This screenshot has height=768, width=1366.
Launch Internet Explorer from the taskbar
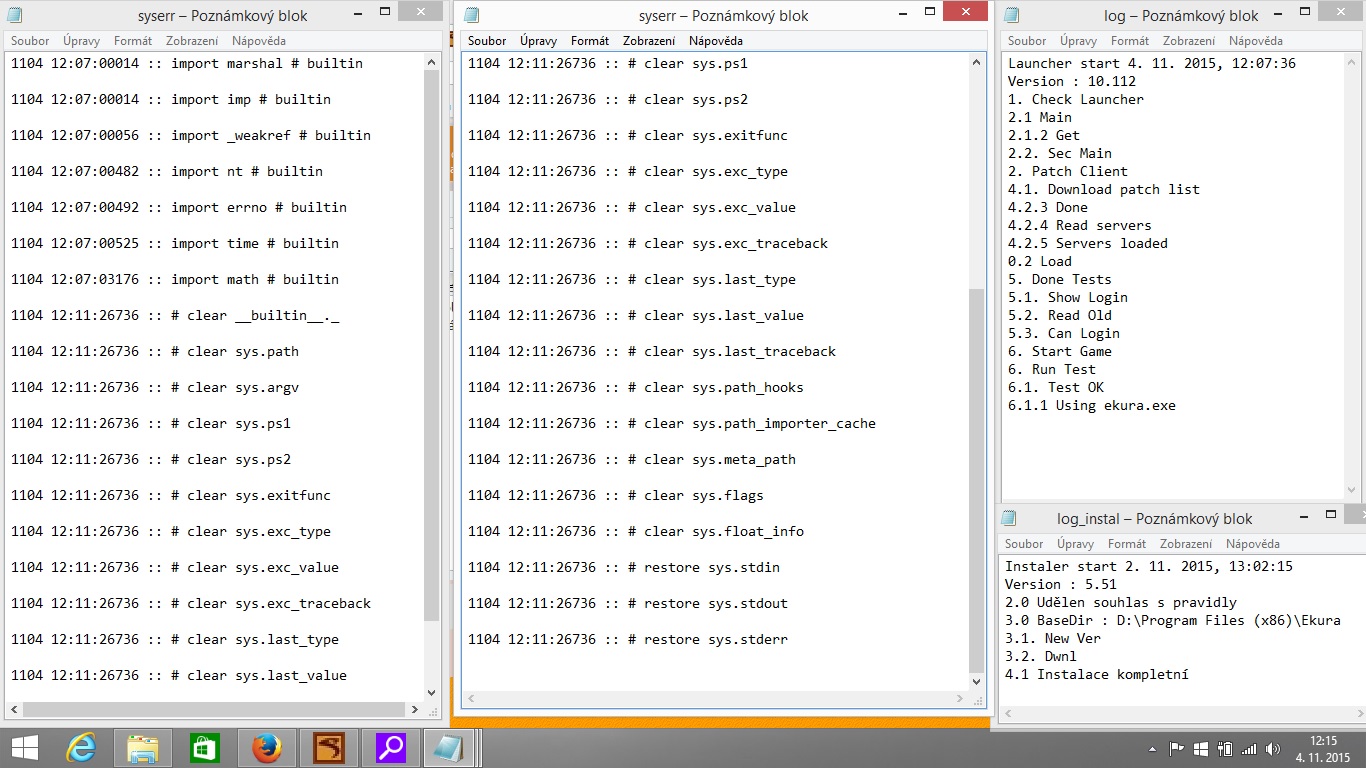click(x=80, y=747)
